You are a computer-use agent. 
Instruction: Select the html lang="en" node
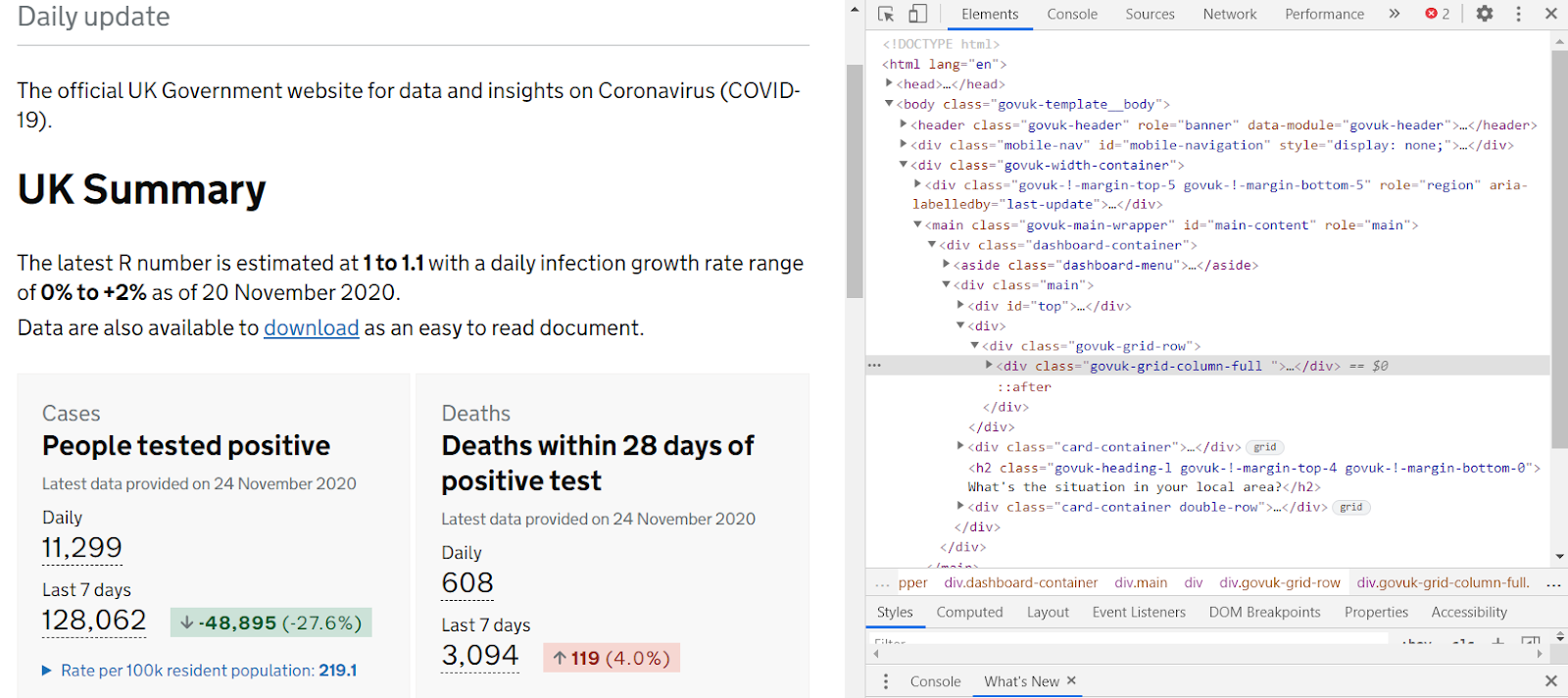[945, 64]
